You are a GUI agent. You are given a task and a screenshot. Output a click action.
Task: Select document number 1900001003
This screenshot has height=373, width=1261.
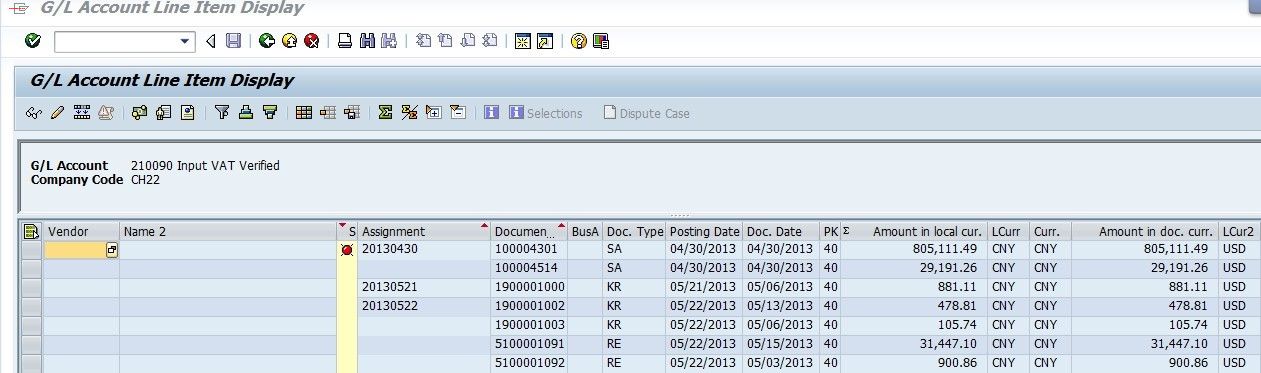point(529,325)
